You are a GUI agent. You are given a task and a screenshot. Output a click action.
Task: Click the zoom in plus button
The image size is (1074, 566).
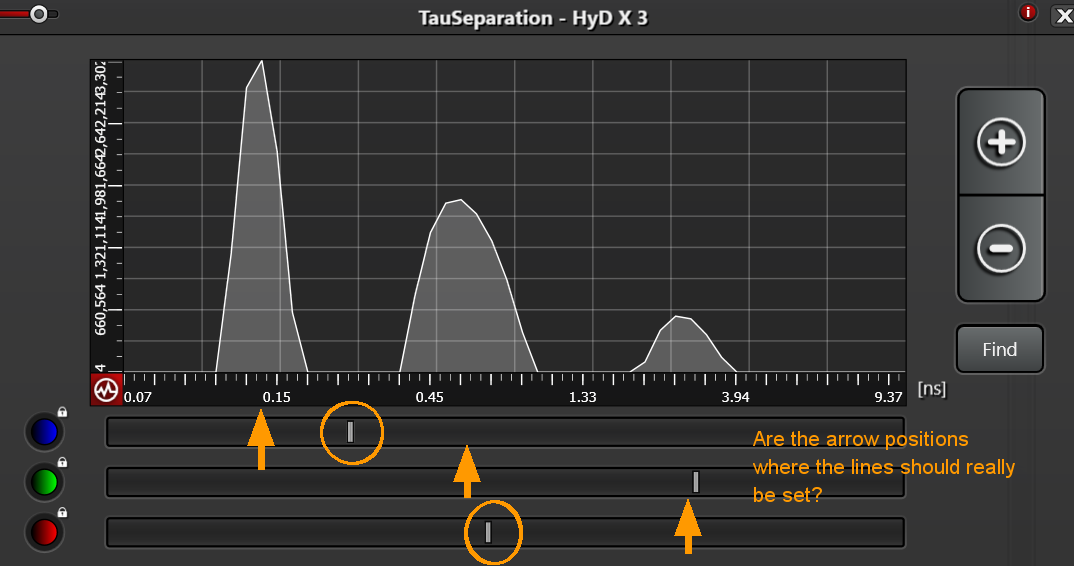[x=1000, y=143]
